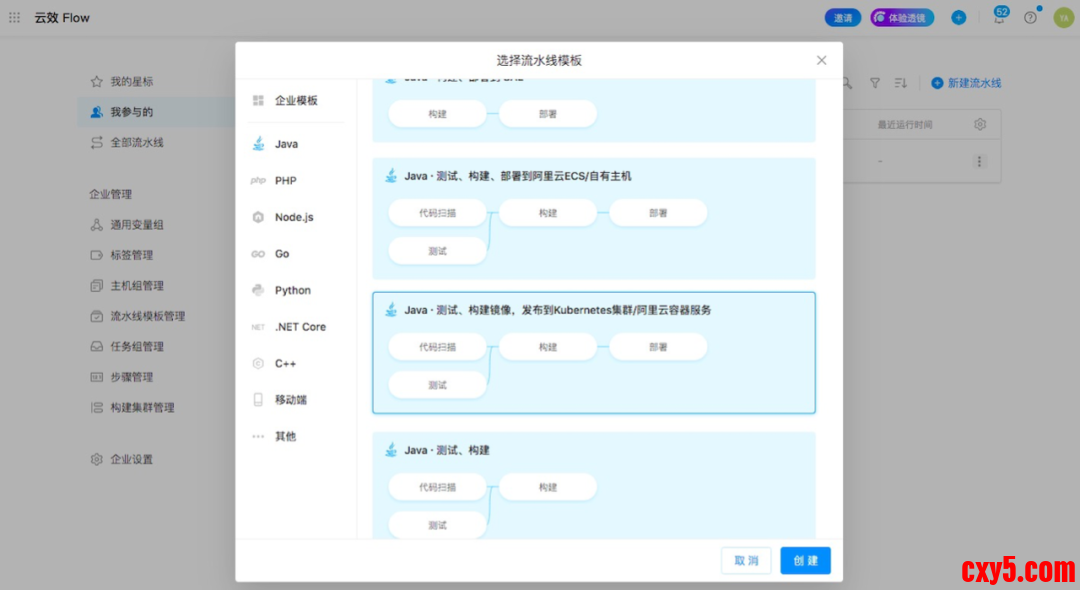
Task: Open the row's three-dot more menu
Action: [980, 161]
